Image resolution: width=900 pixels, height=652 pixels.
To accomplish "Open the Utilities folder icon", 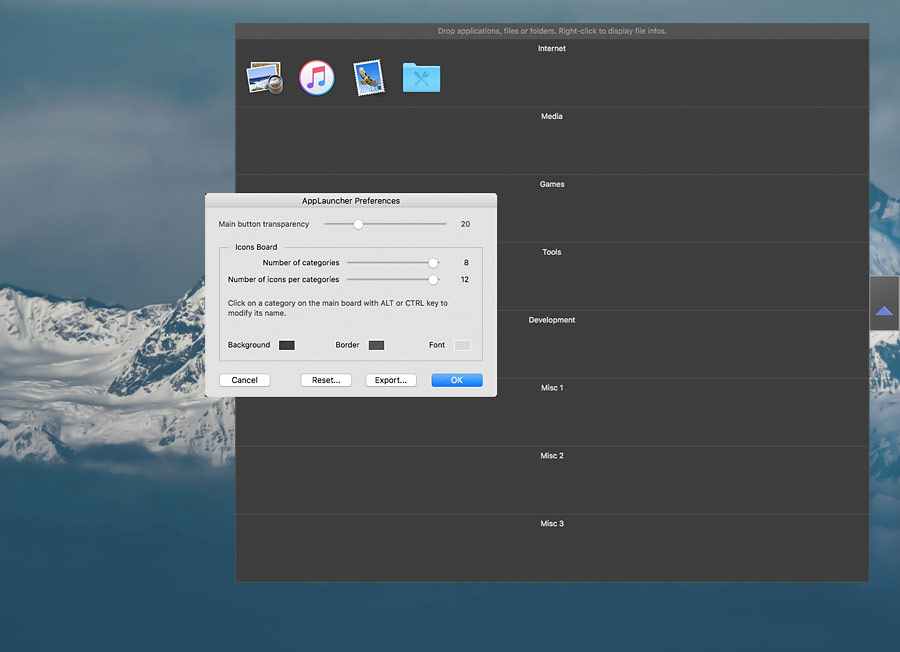I will (421, 78).
